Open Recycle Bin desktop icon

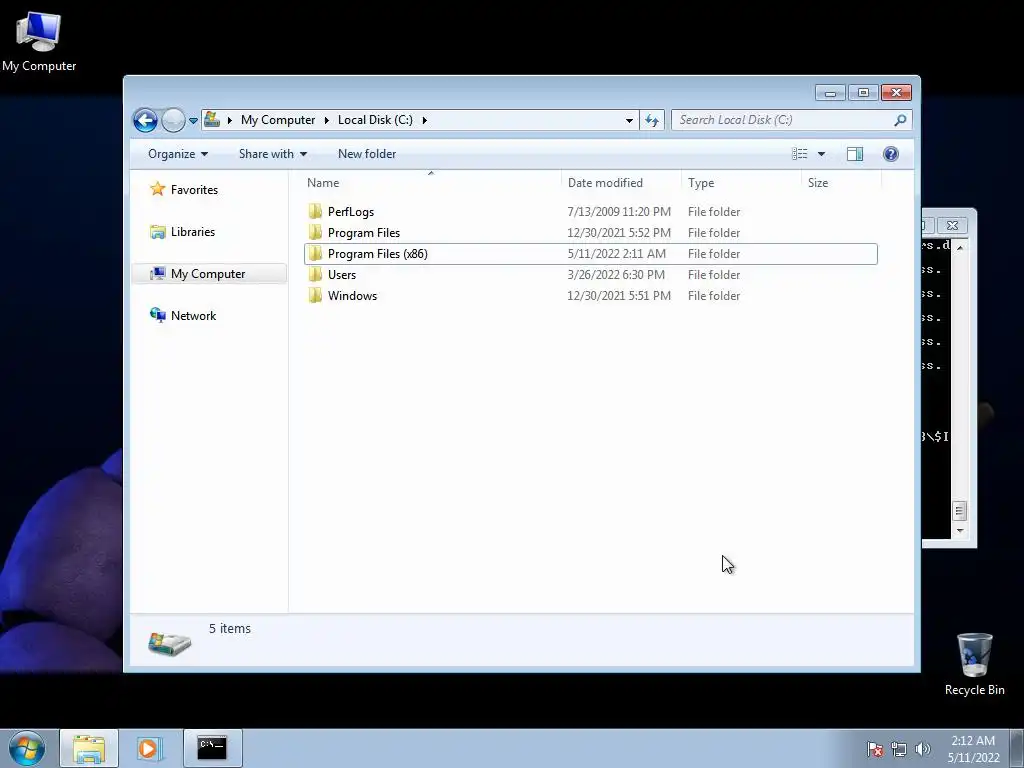974,664
